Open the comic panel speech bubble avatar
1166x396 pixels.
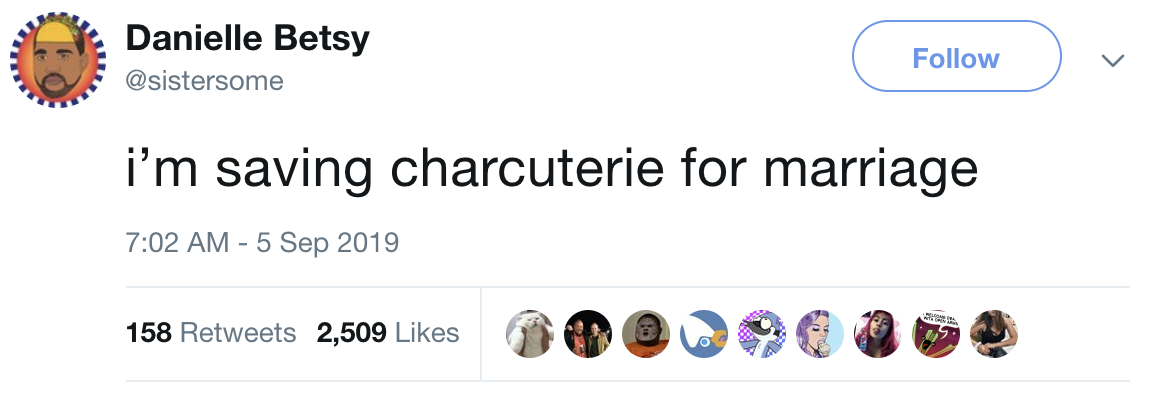click(x=935, y=334)
